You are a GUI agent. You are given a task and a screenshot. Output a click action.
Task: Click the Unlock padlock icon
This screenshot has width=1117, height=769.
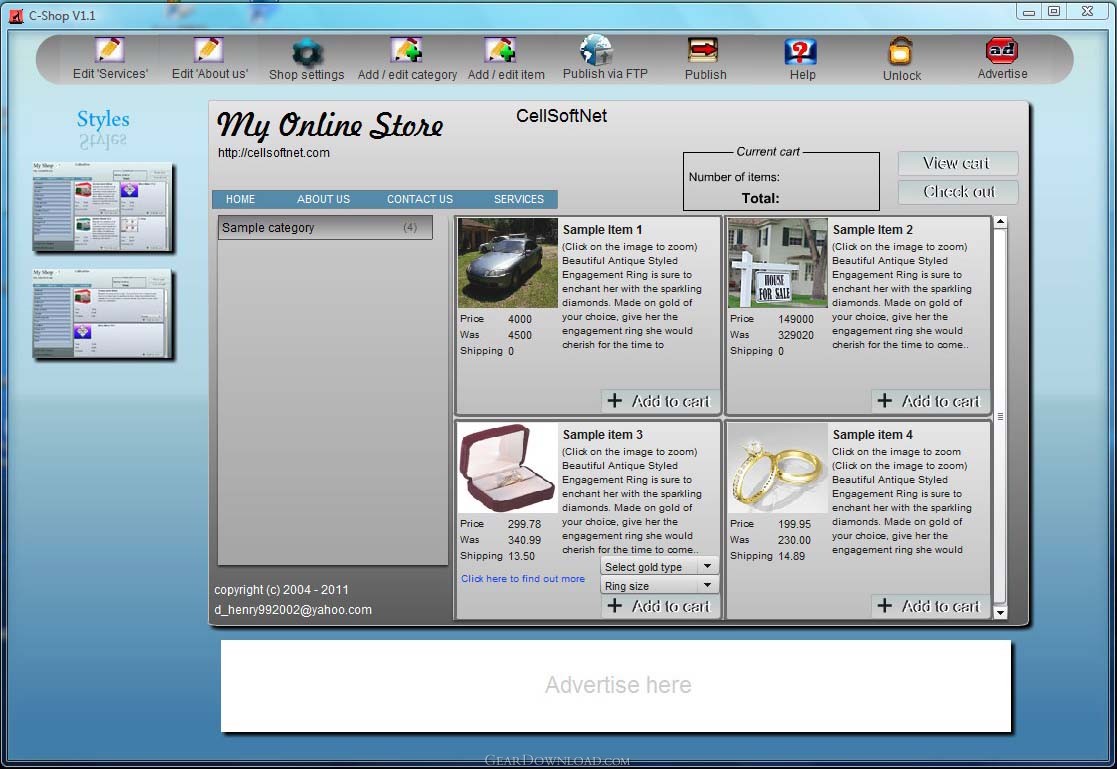[x=901, y=52]
